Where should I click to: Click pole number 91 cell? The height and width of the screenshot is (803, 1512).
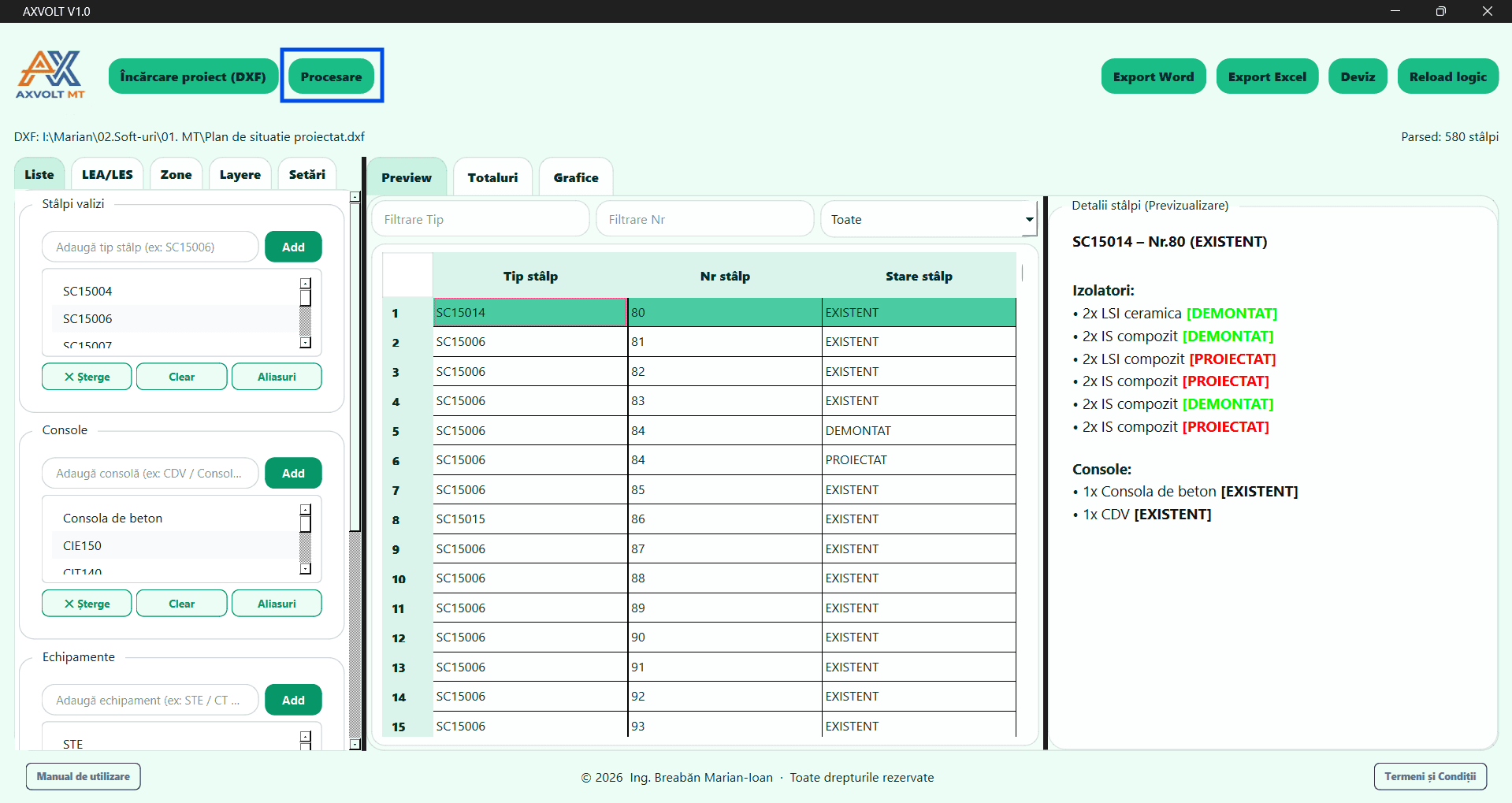pos(725,667)
